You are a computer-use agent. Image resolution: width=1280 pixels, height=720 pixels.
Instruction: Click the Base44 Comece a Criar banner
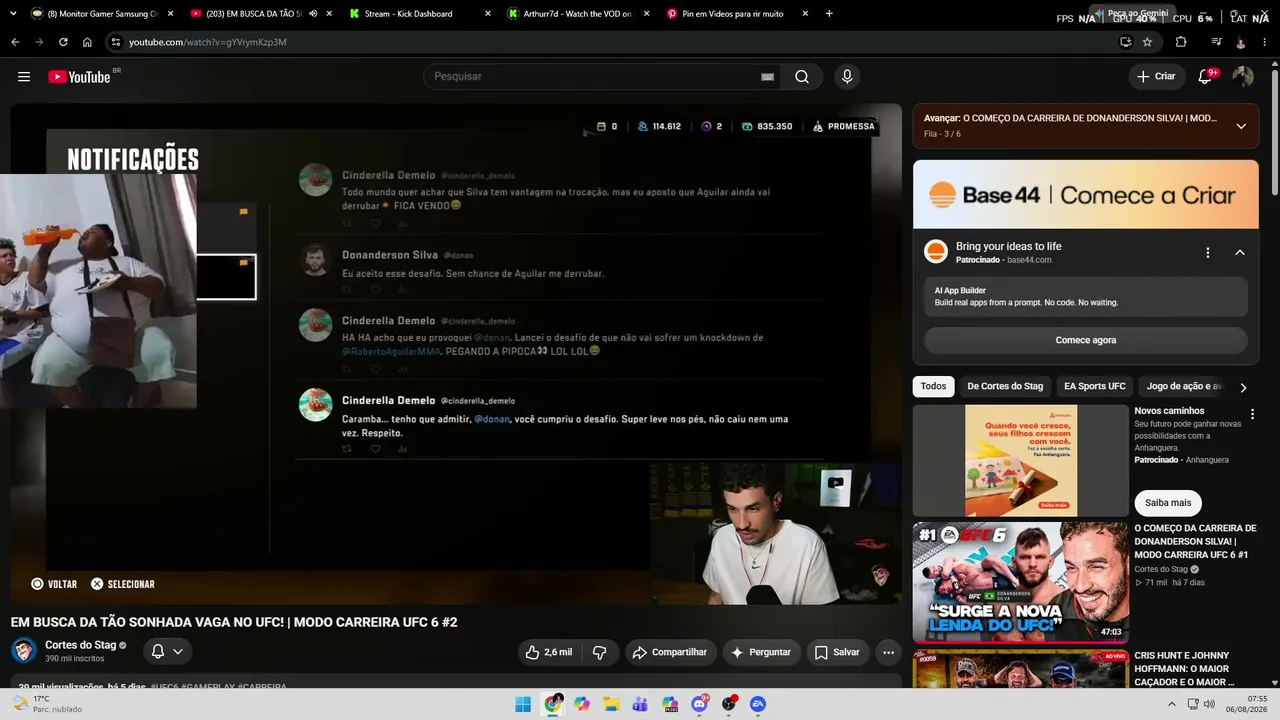coord(1086,195)
